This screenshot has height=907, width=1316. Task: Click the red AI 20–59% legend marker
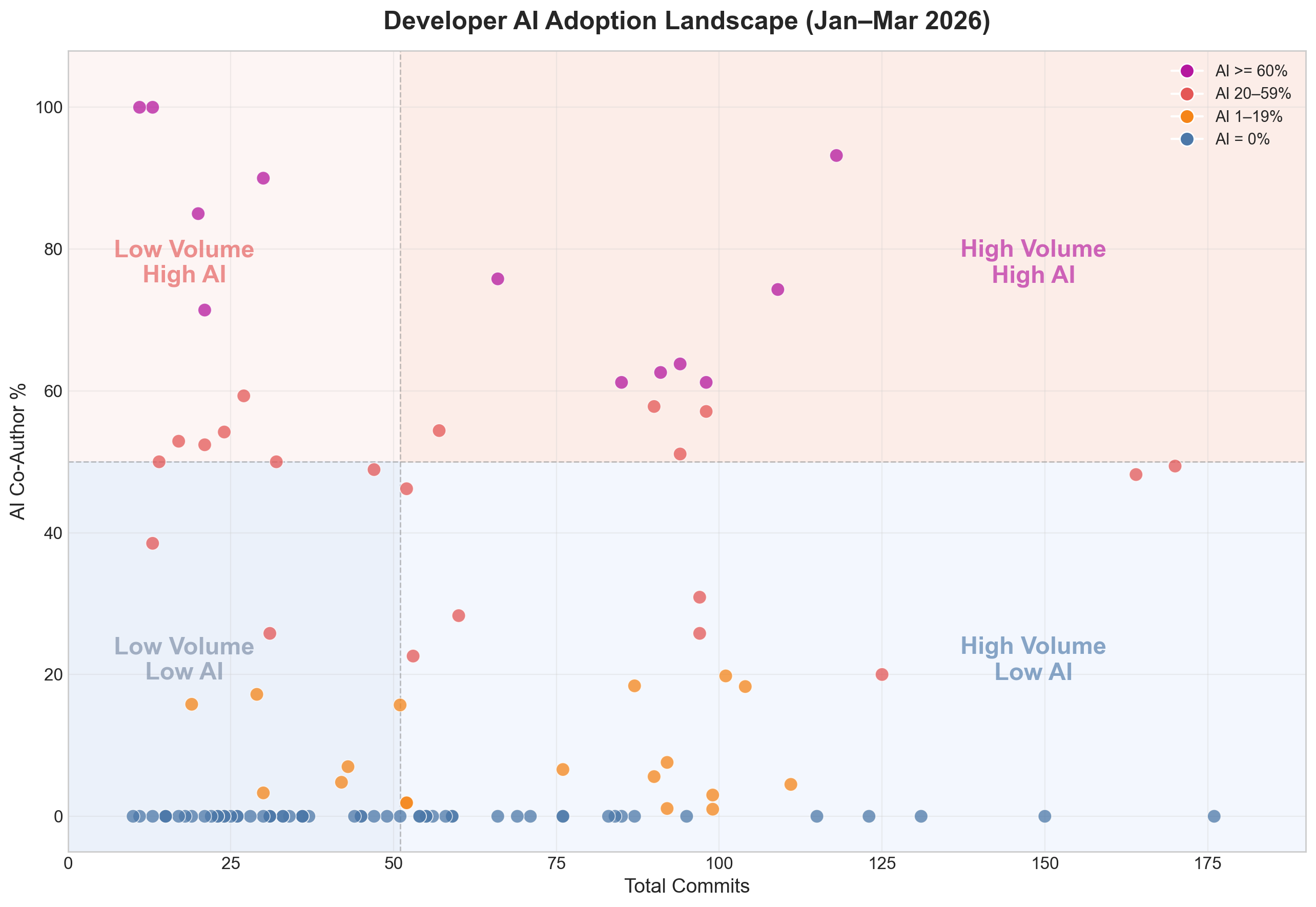click(x=1186, y=94)
